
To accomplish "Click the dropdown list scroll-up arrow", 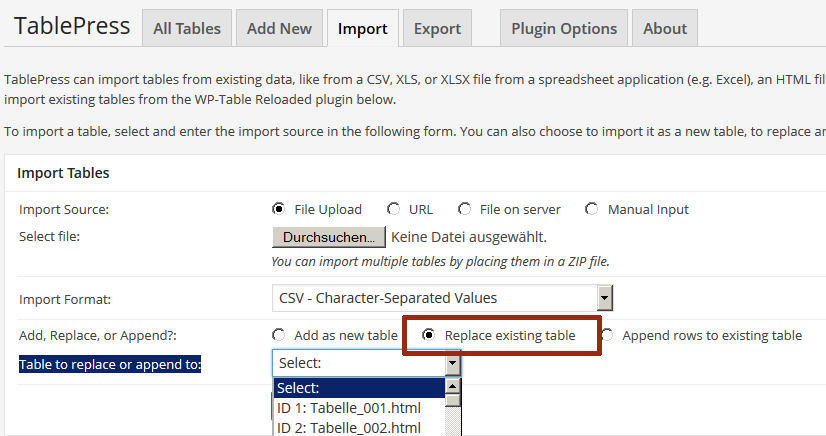I will click(453, 386).
